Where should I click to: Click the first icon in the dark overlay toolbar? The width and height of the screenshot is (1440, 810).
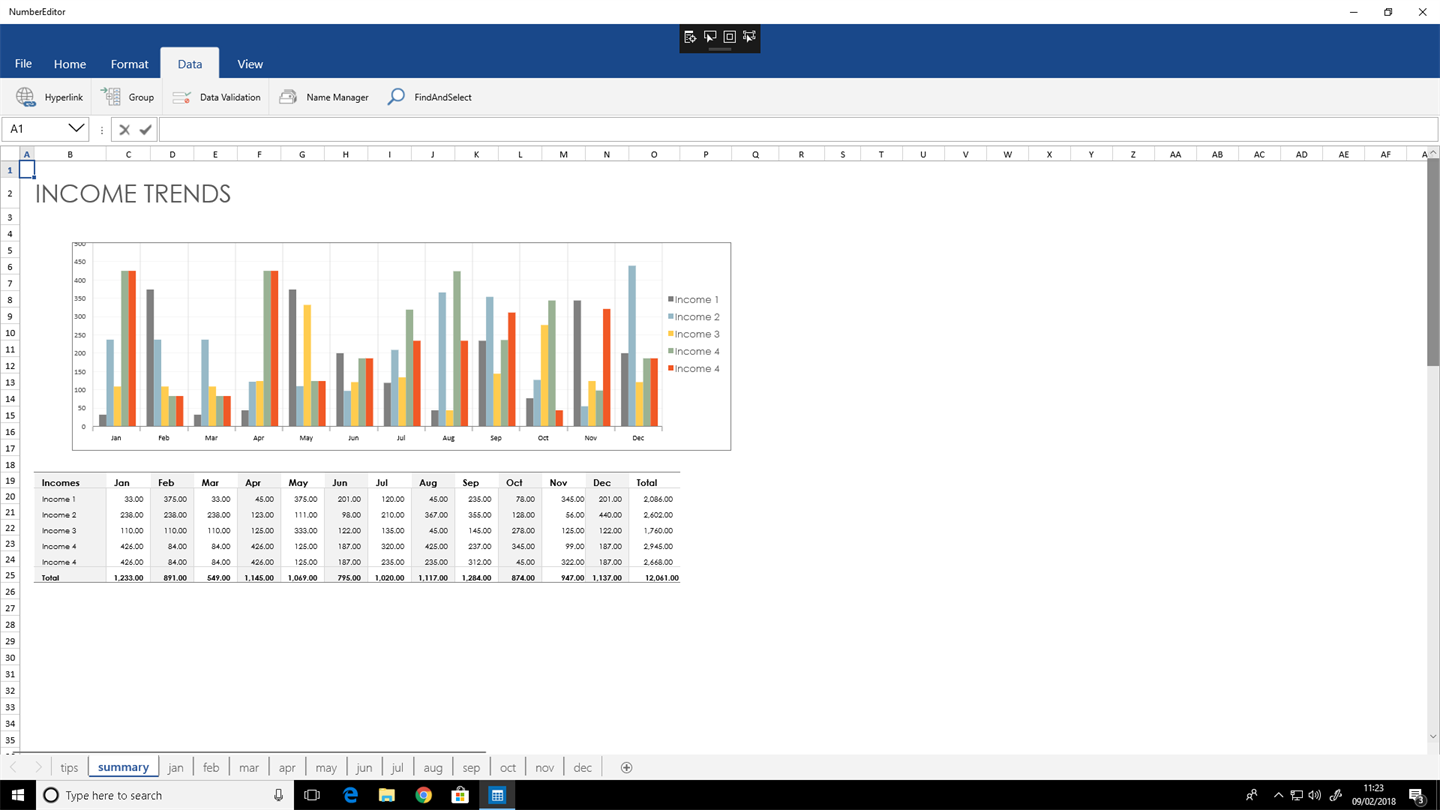pyautogui.click(x=690, y=37)
